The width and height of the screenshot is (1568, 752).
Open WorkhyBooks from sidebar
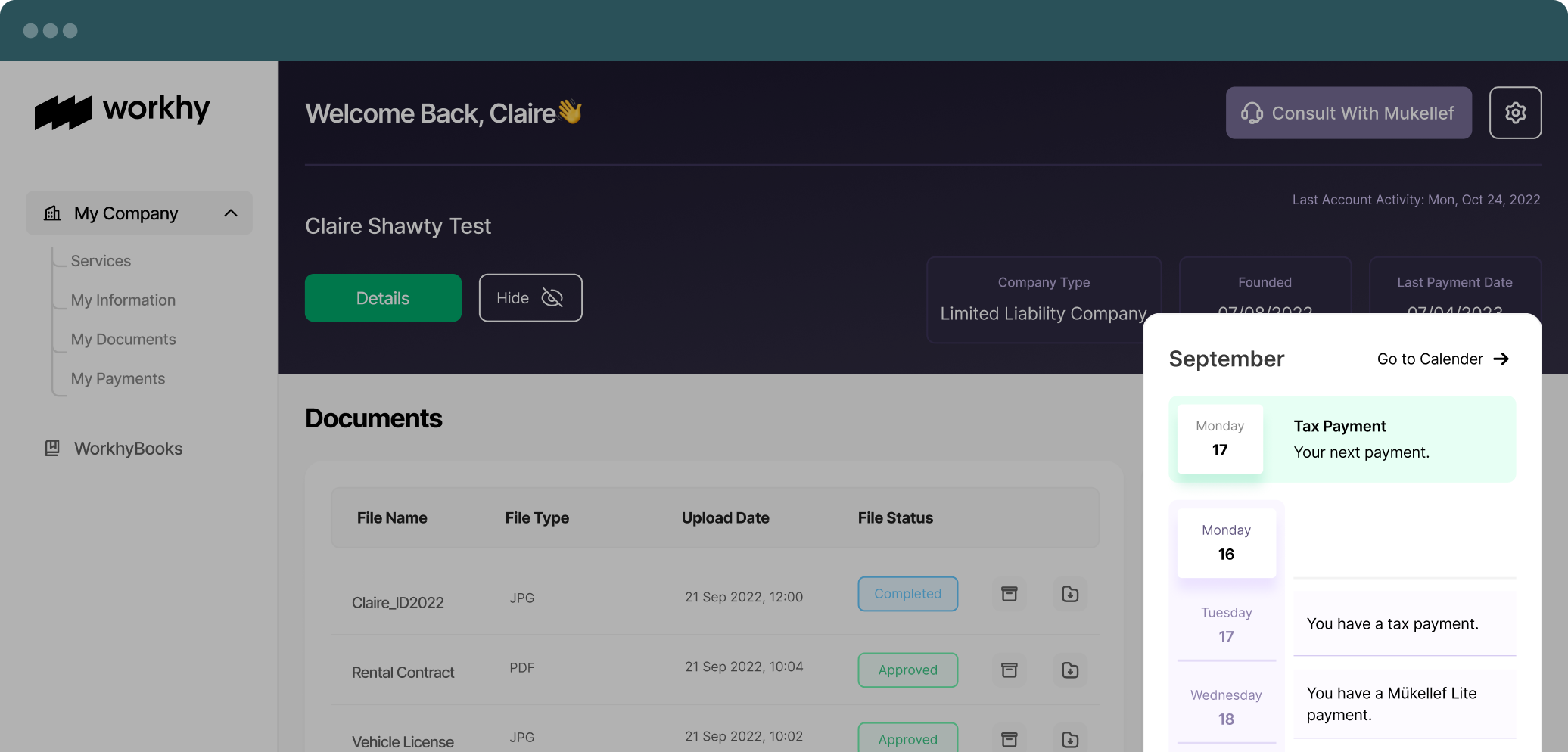pyautogui.click(x=128, y=449)
